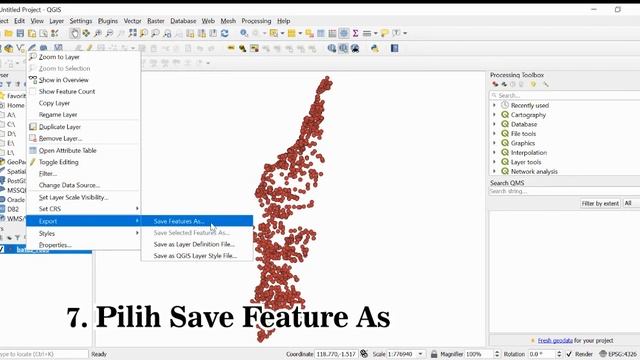The image size is (640, 360).
Task: Expand the Network analysis toolbox group
Action: [x=494, y=171]
